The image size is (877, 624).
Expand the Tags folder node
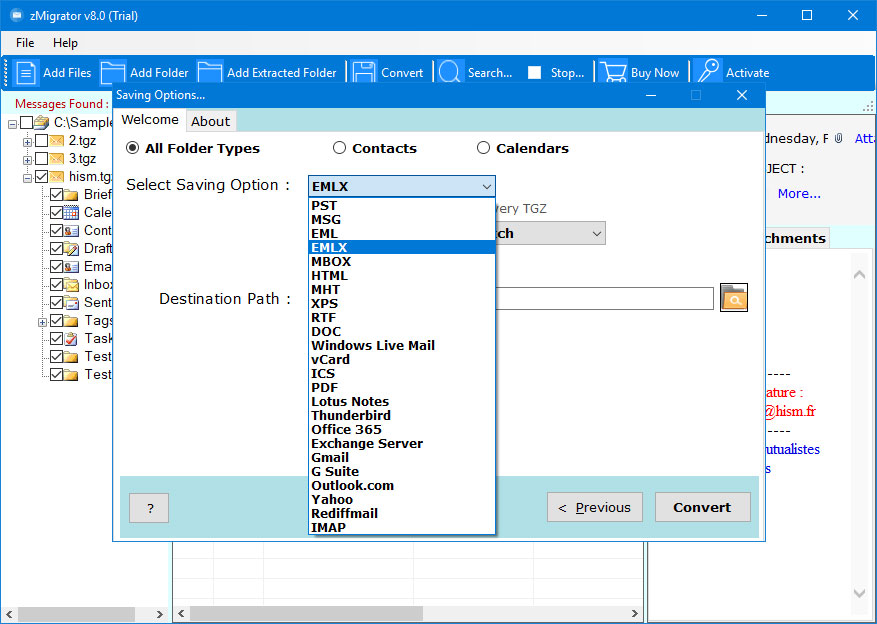click(42, 322)
